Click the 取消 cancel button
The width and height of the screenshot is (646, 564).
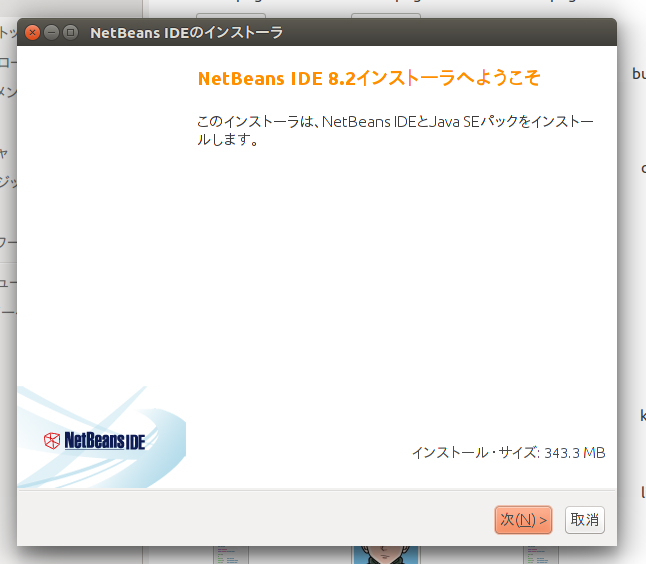point(585,520)
